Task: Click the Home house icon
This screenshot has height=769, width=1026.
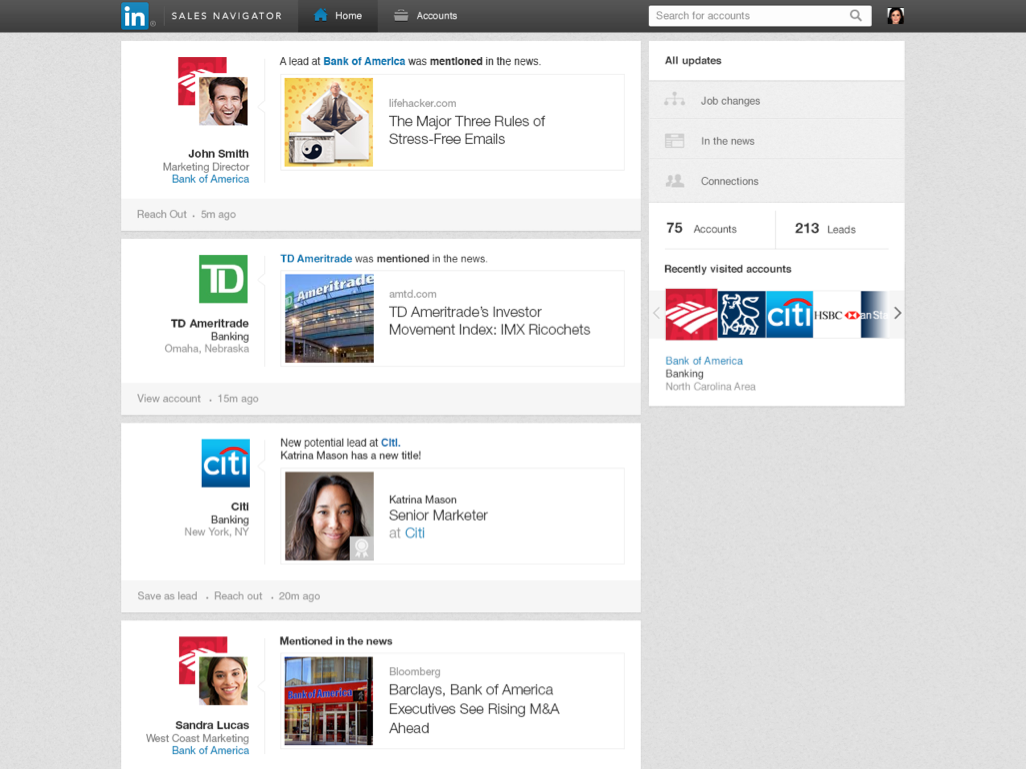Action: coord(320,15)
